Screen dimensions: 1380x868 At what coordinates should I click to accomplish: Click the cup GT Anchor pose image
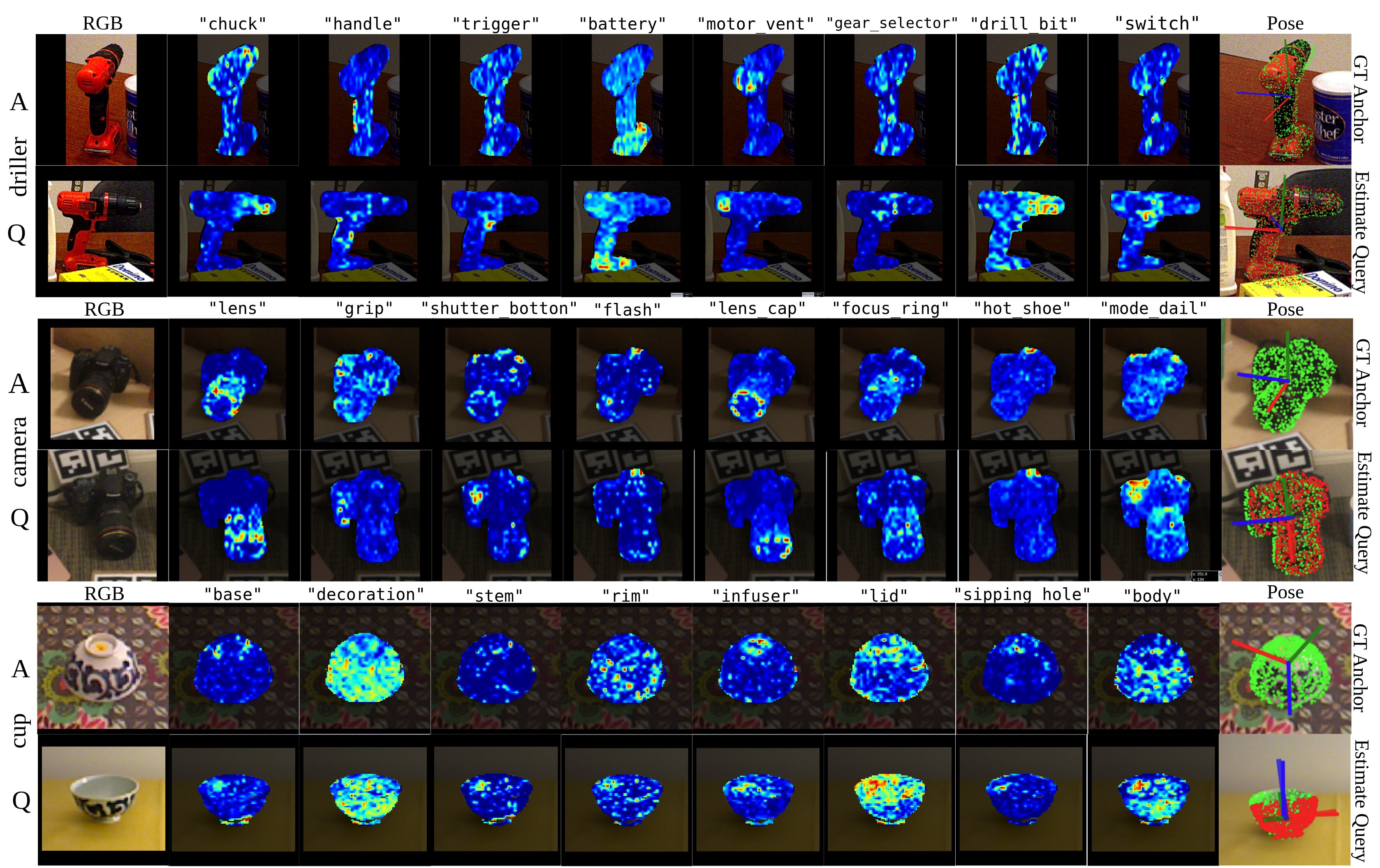(1285, 668)
